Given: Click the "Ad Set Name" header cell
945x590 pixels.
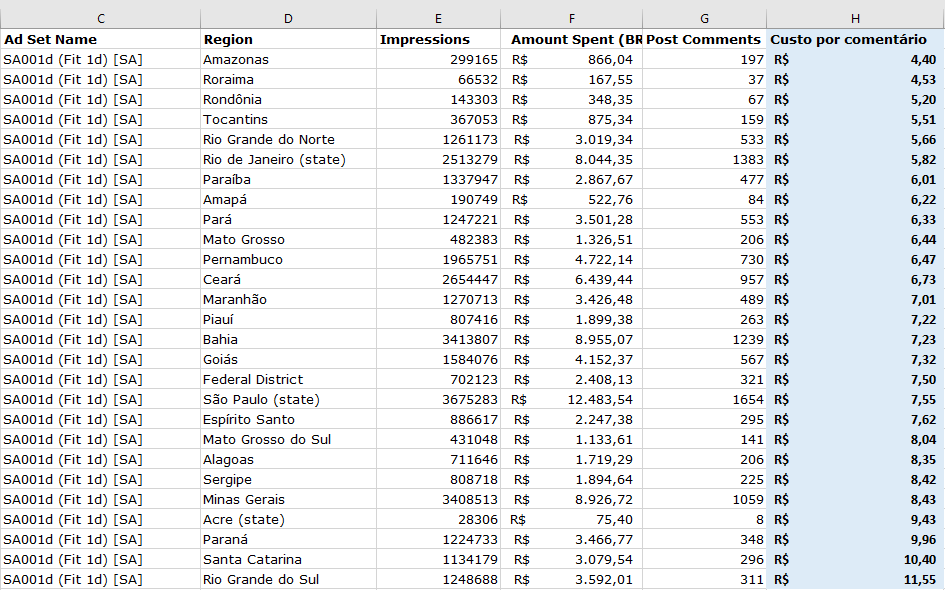Looking at the screenshot, I should 51,39.
